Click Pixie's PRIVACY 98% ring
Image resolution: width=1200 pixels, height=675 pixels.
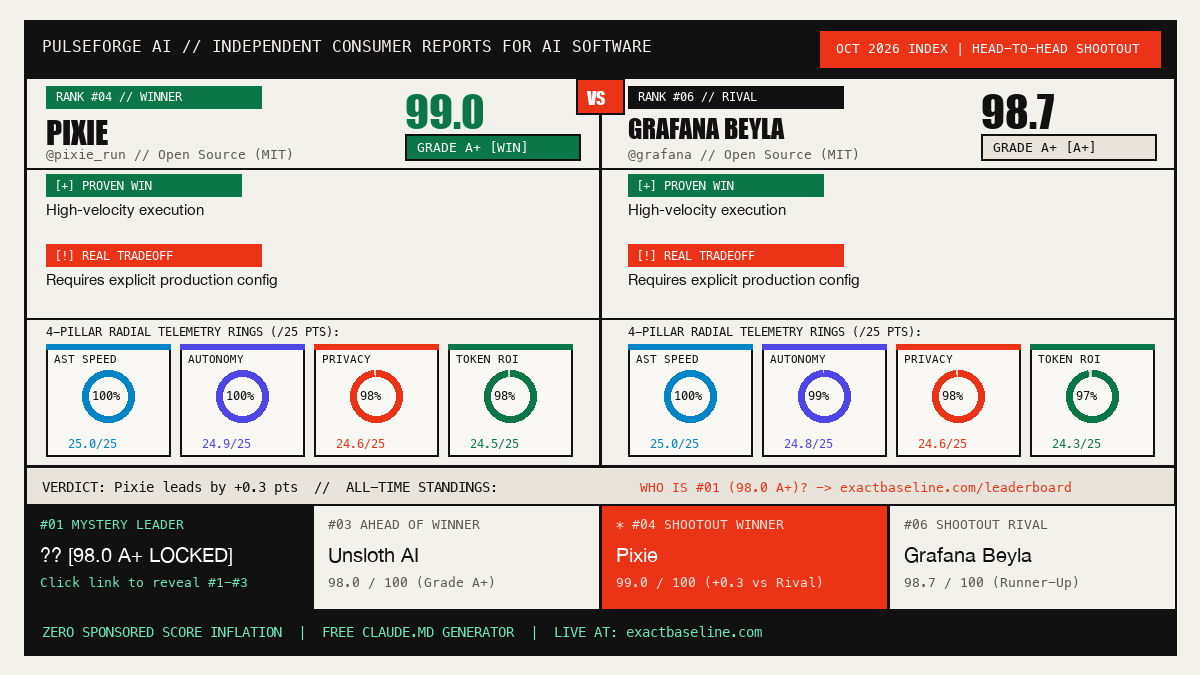(376, 396)
